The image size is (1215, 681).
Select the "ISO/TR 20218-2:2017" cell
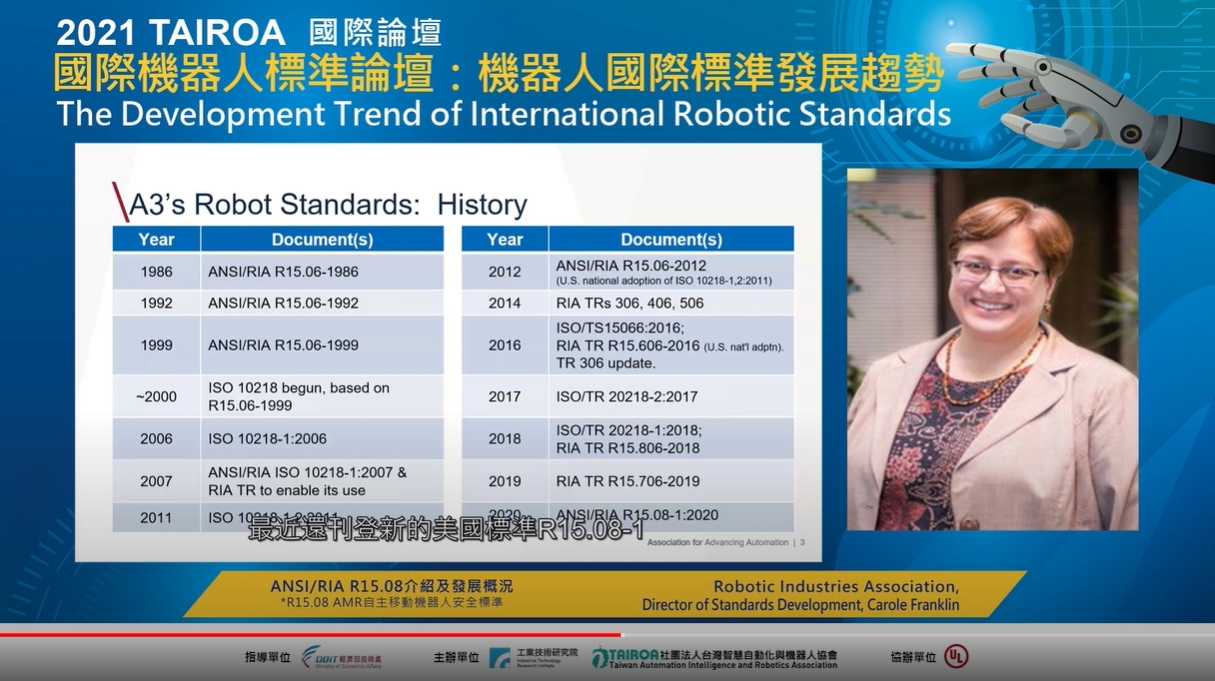tap(671, 396)
